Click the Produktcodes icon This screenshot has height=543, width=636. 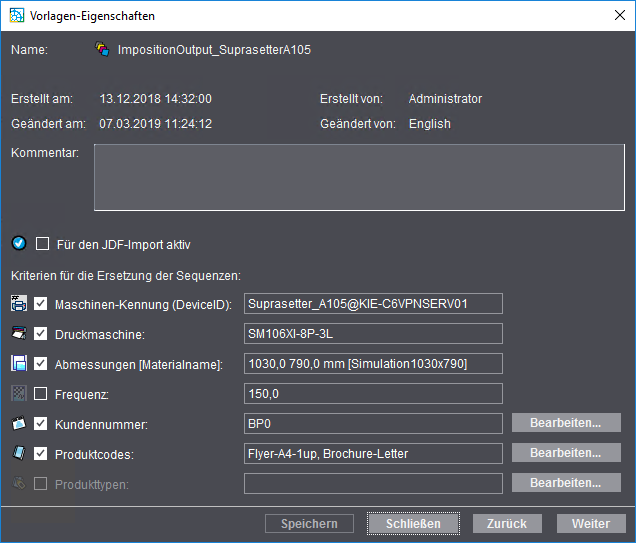pyautogui.click(x=18, y=453)
